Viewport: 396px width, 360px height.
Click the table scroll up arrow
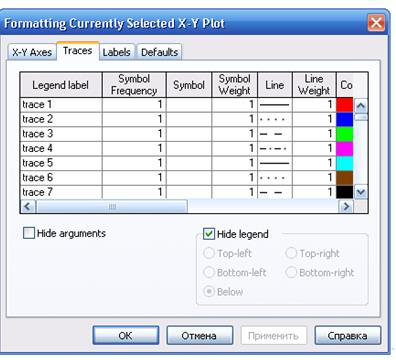coord(361,106)
